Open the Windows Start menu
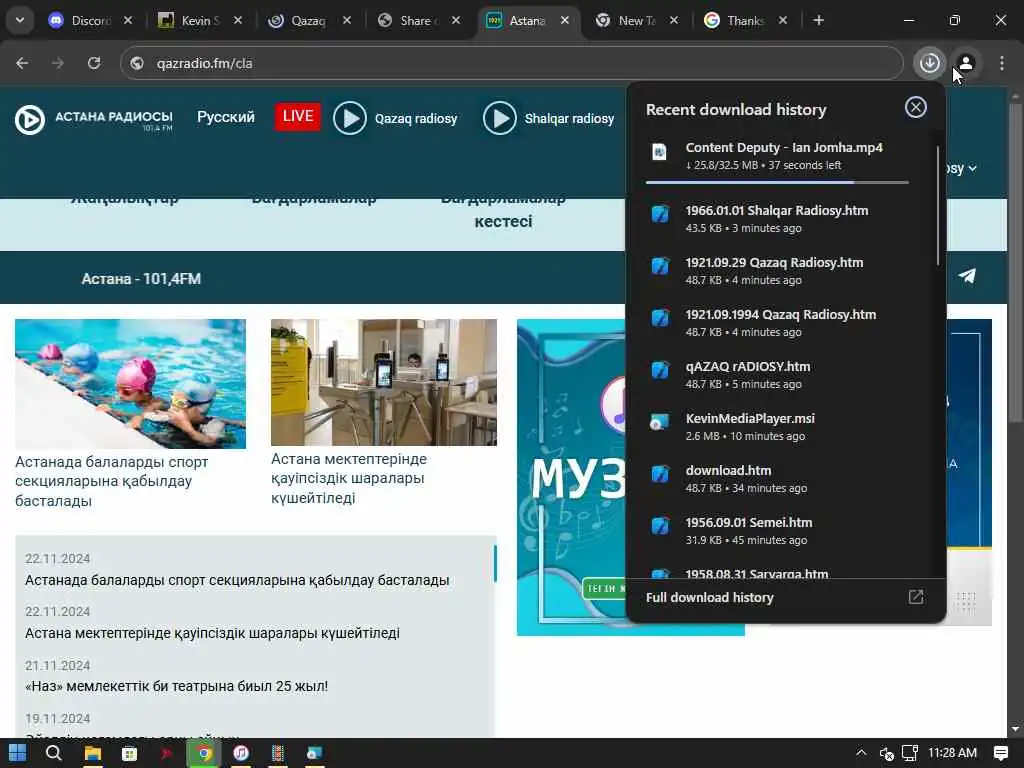 (18, 753)
